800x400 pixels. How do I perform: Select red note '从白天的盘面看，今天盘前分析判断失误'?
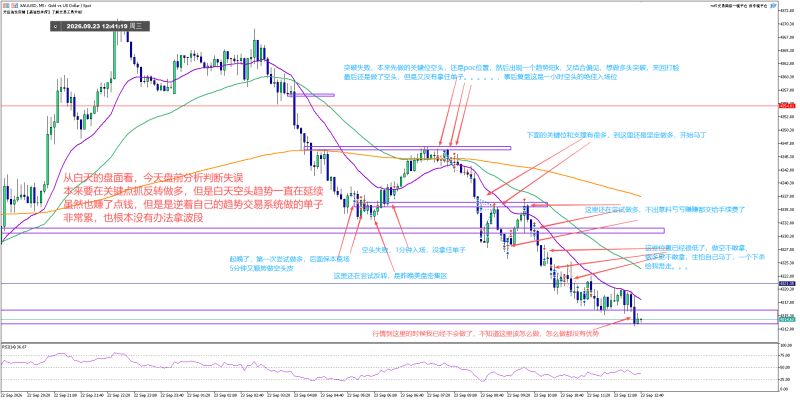click(154, 178)
